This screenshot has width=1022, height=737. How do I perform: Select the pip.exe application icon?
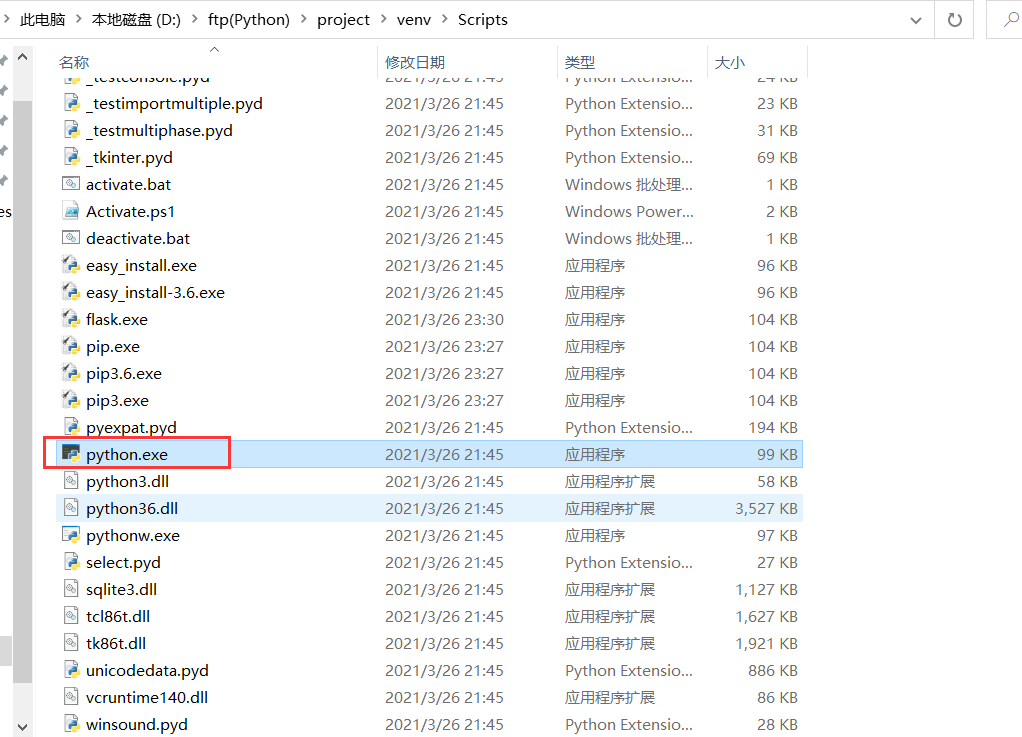coord(71,346)
